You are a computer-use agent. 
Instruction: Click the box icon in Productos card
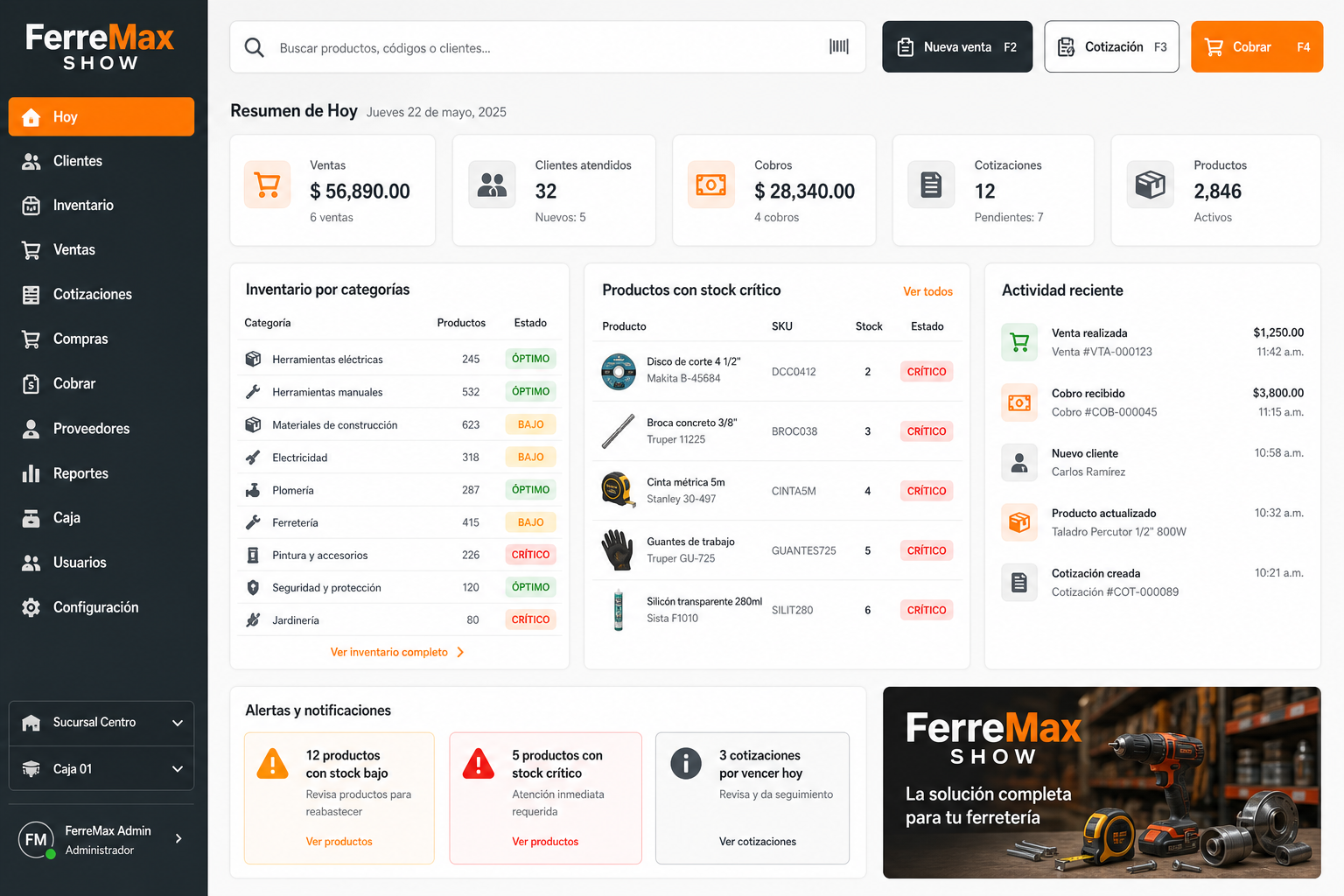point(1150,185)
